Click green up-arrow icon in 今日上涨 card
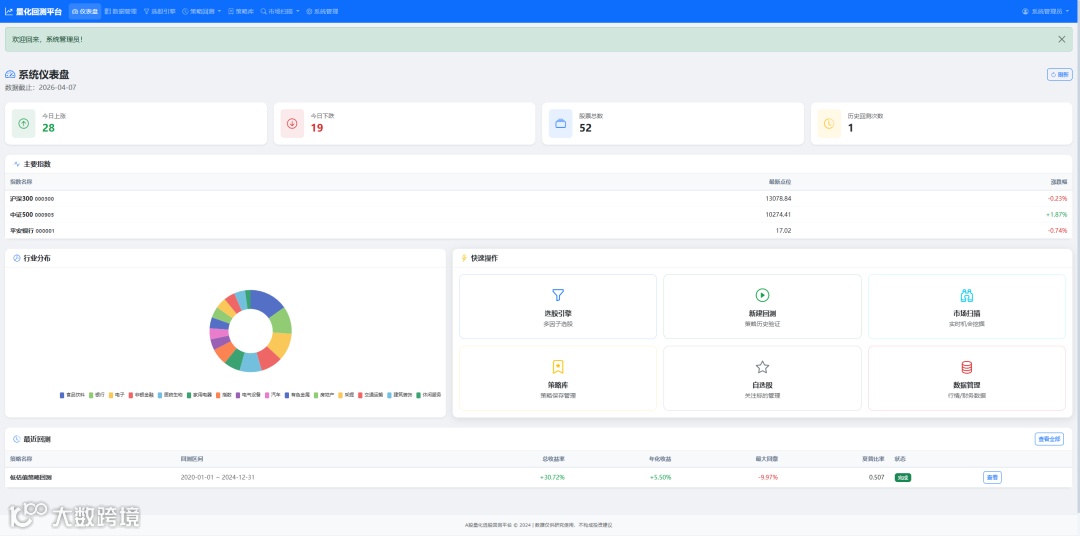The height and width of the screenshot is (536, 1080). [24, 124]
